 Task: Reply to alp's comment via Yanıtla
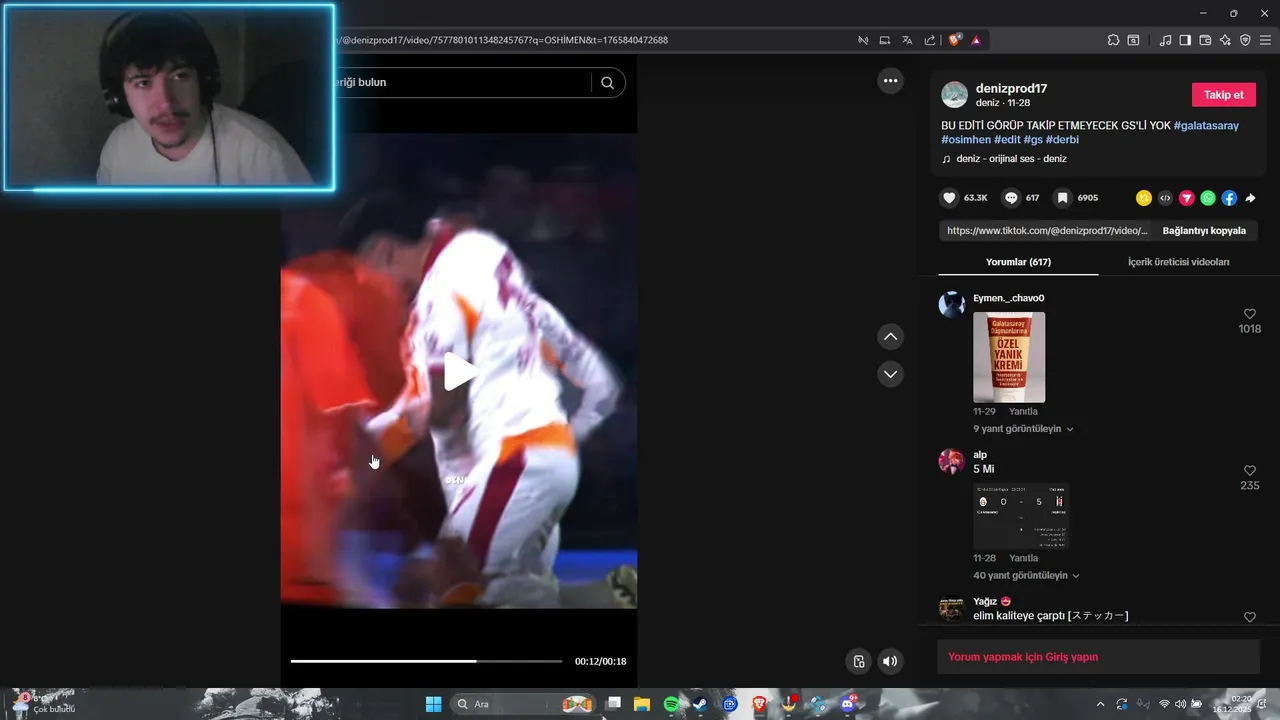coord(1023,558)
